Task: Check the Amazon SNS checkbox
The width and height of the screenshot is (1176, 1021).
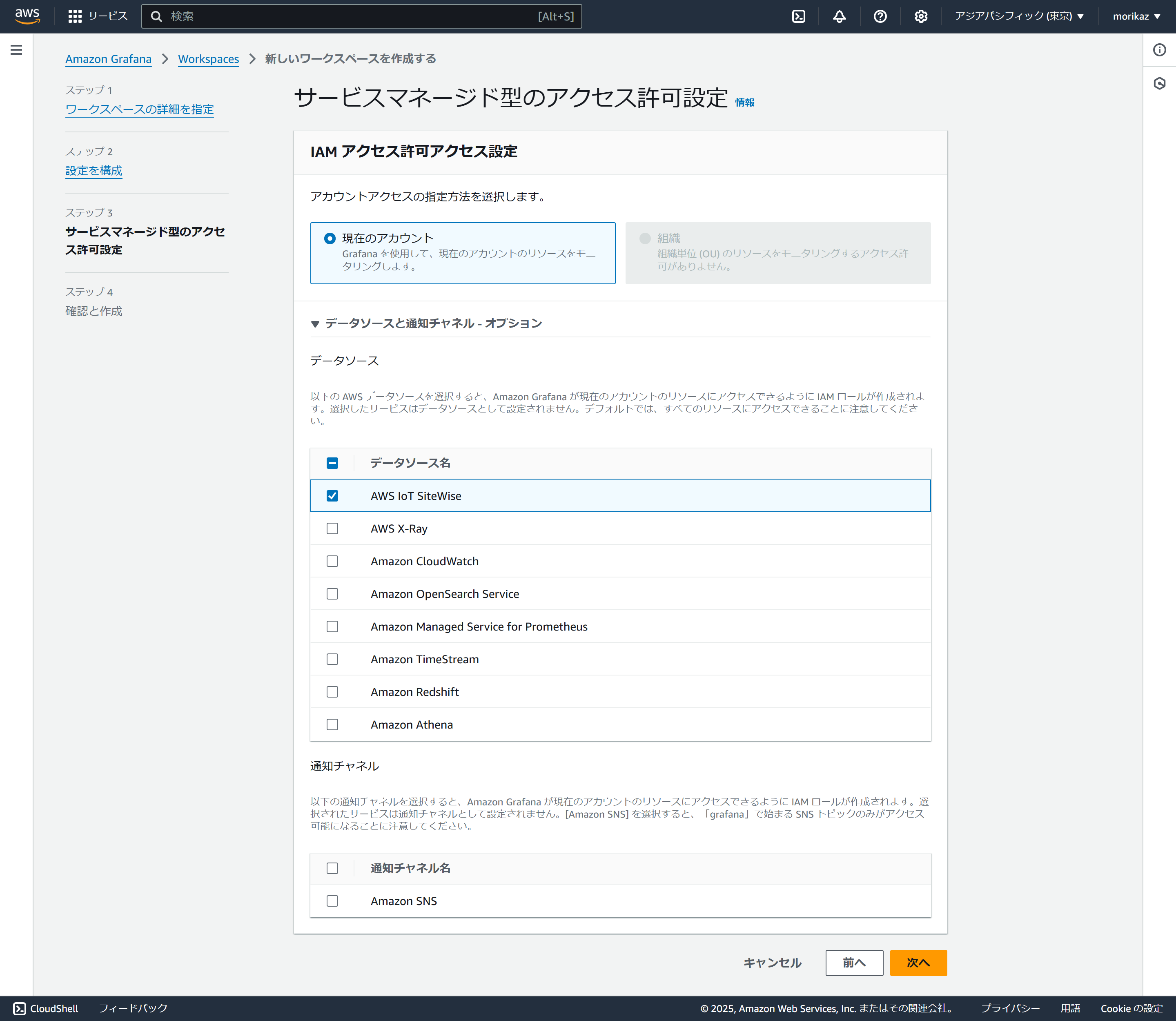Action: point(332,901)
